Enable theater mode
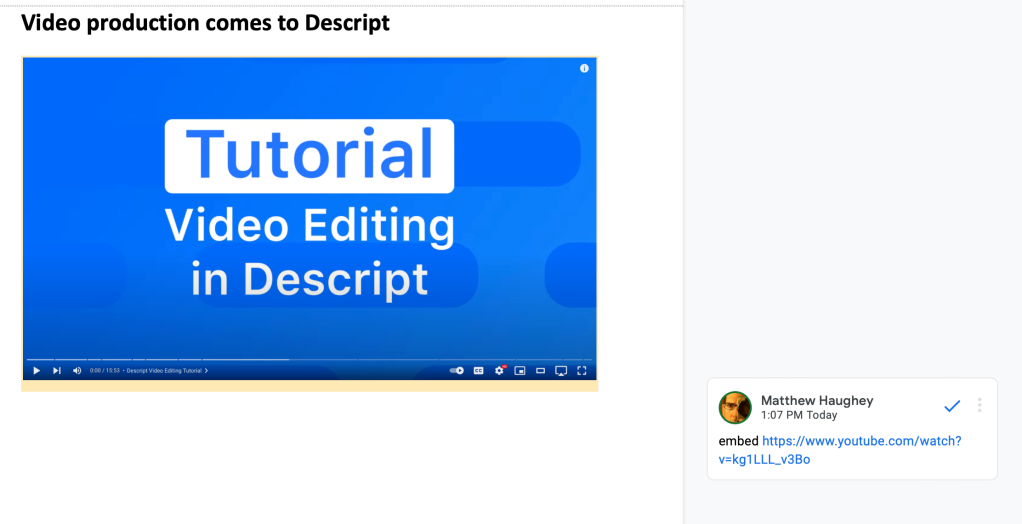Image resolution: width=1022 pixels, height=524 pixels. click(x=540, y=370)
